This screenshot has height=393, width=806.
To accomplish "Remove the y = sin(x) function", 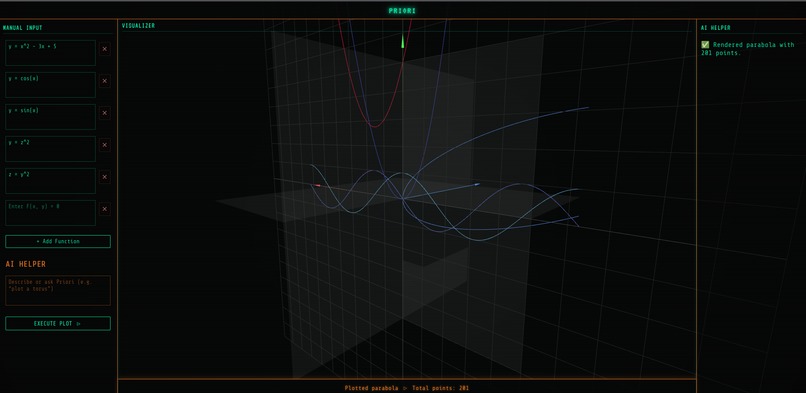I will click(x=105, y=113).
